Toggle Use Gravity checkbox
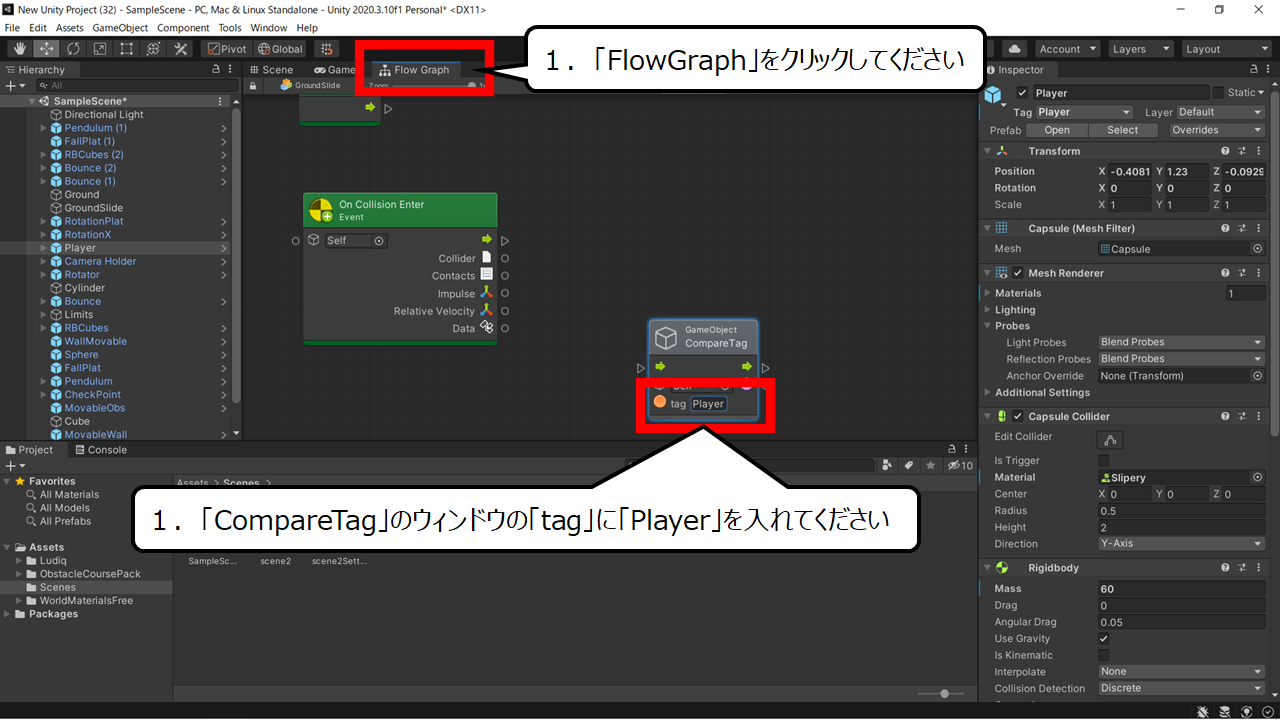Image resolution: width=1280 pixels, height=720 pixels. click(x=1104, y=639)
